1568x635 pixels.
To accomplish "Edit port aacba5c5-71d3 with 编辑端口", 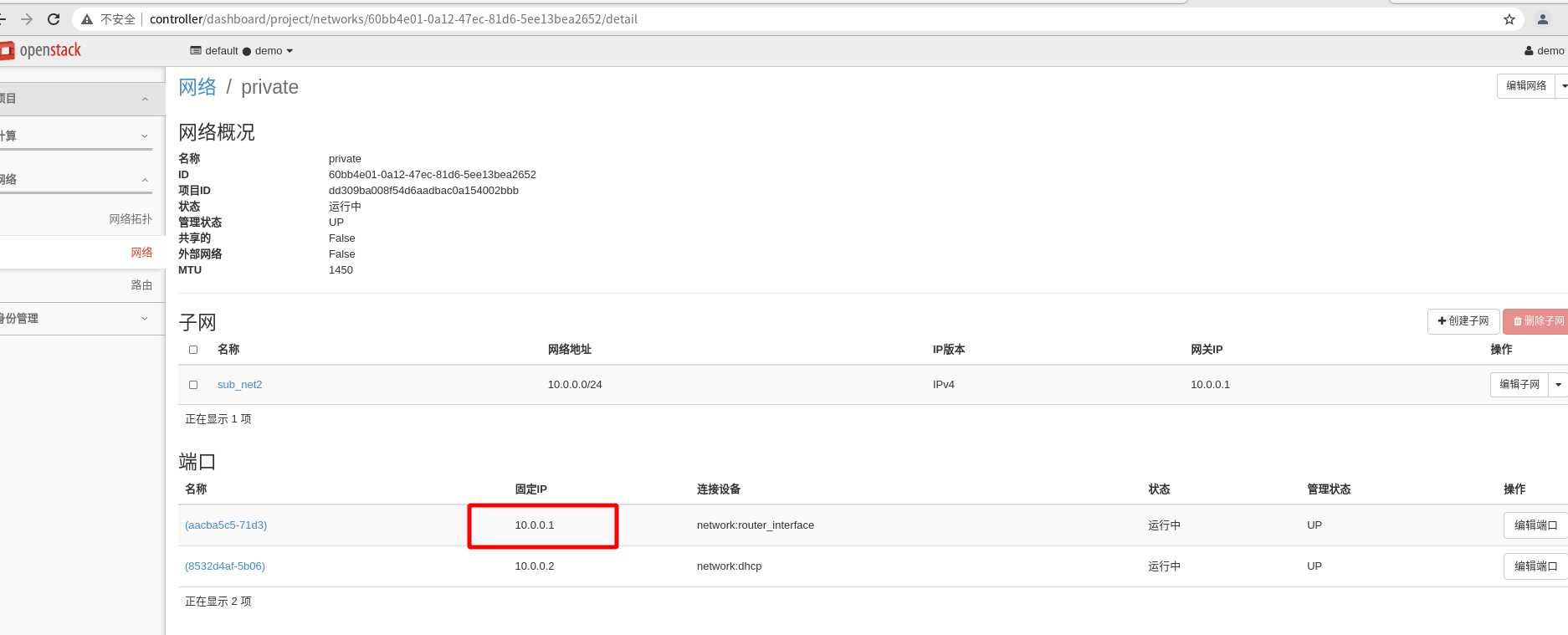I will [1535, 525].
